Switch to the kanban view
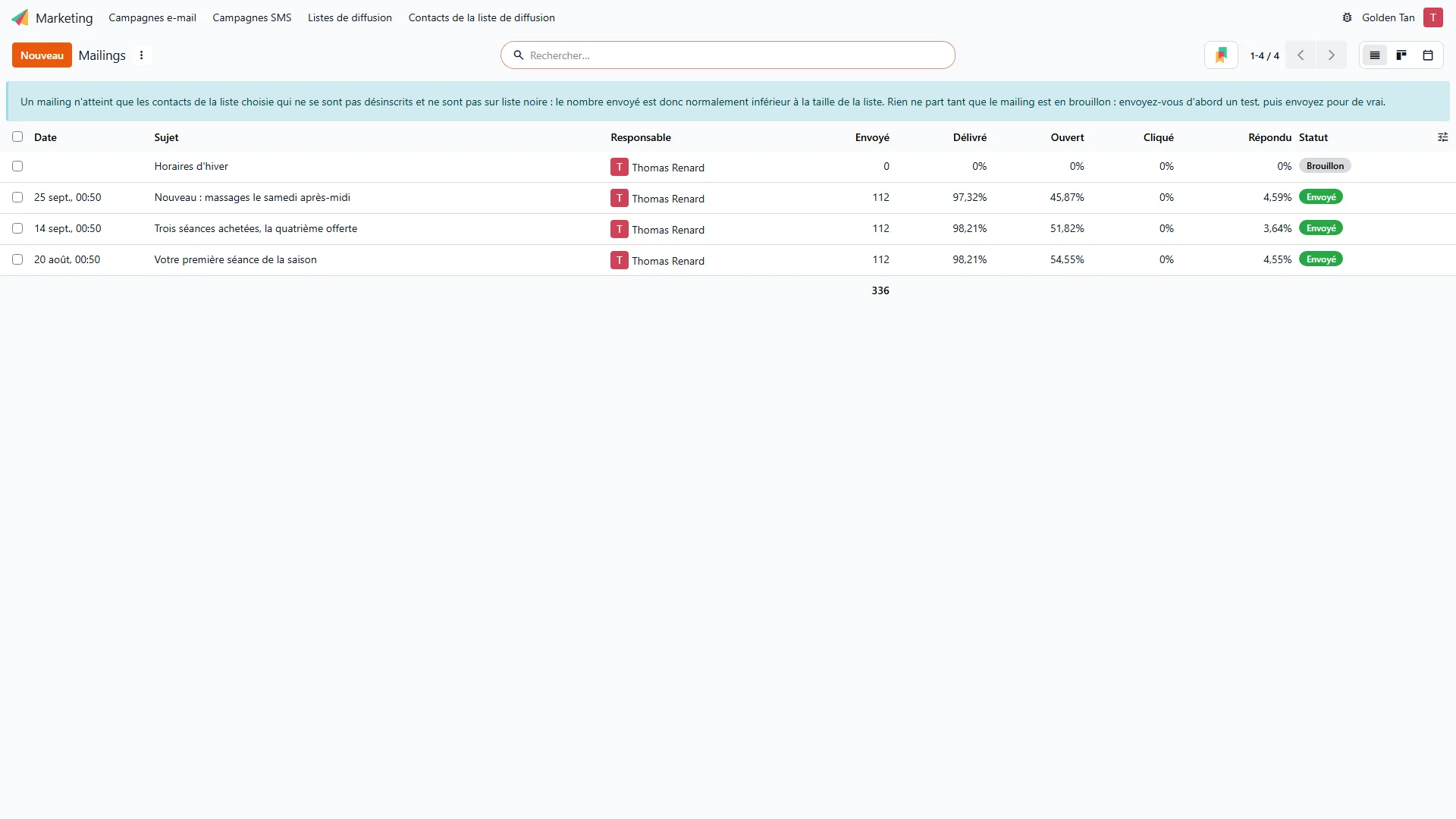1456x819 pixels. coord(1401,55)
